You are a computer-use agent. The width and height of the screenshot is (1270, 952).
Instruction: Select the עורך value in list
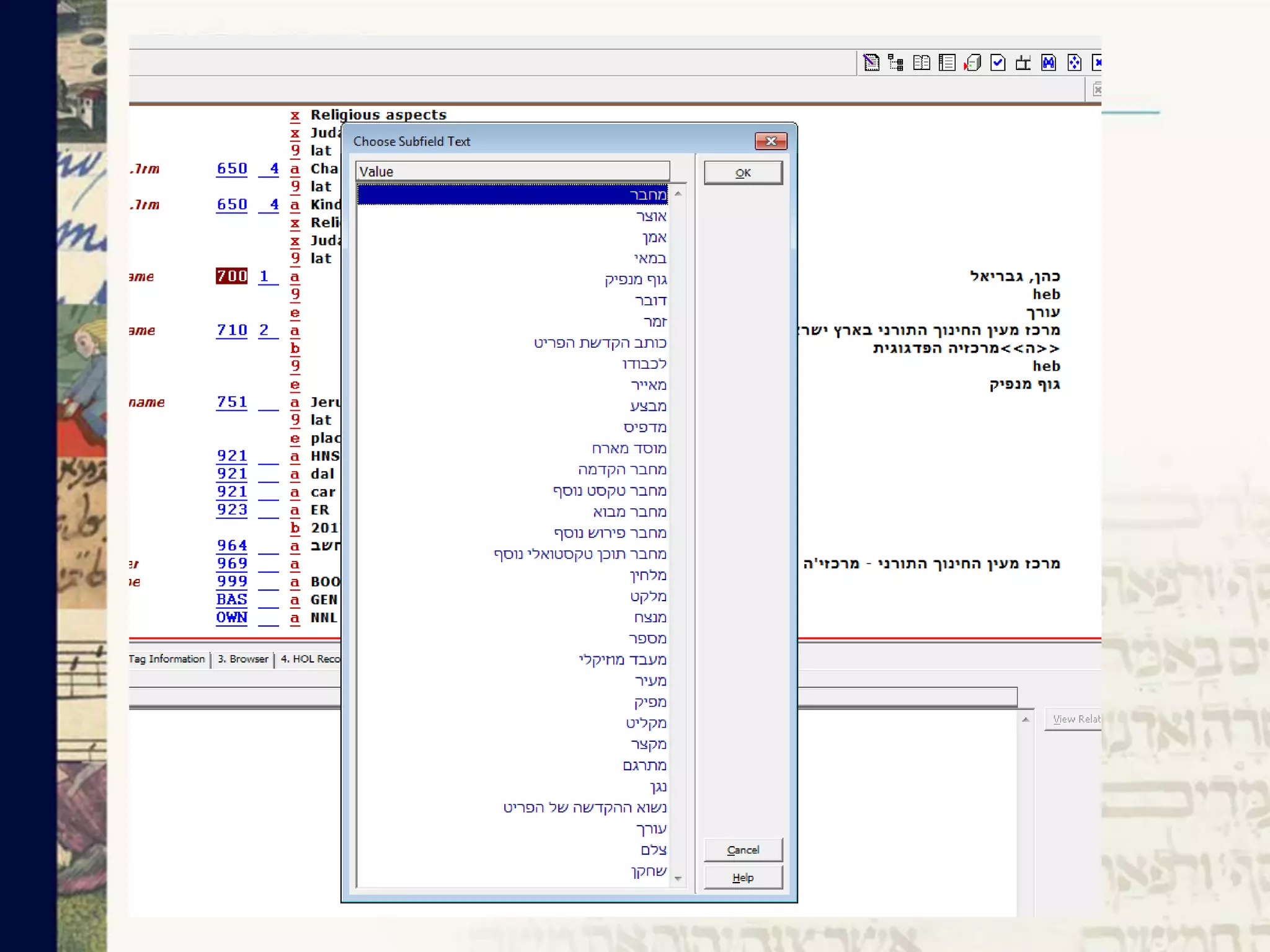tap(651, 829)
